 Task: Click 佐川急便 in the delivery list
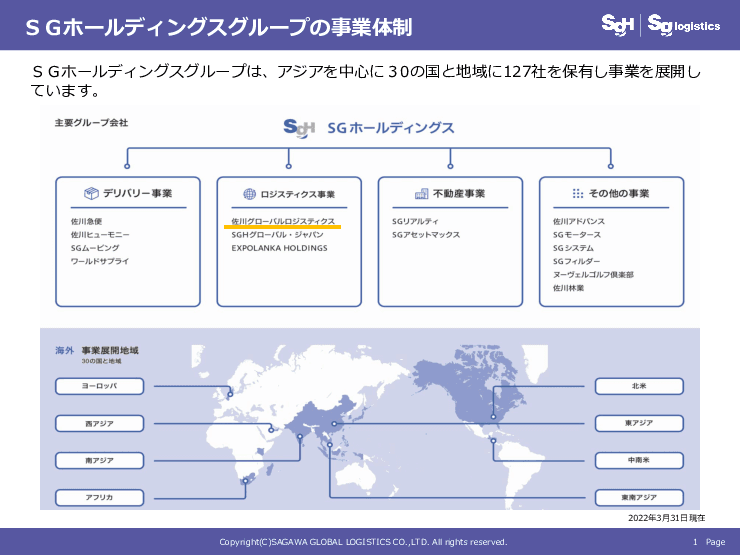coord(86,221)
